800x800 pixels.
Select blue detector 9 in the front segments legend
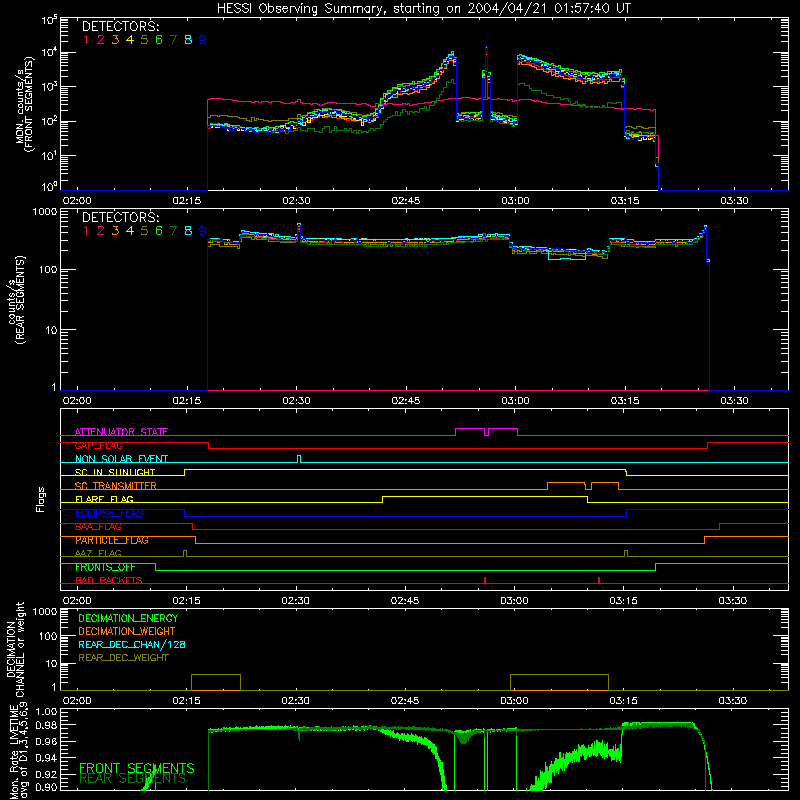click(x=203, y=40)
